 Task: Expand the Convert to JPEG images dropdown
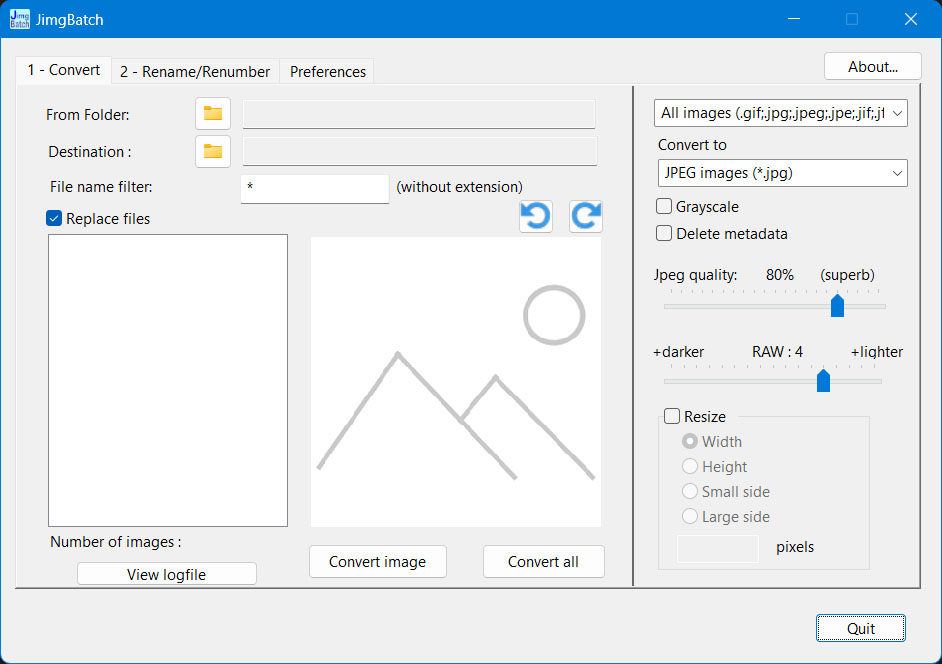(781, 173)
